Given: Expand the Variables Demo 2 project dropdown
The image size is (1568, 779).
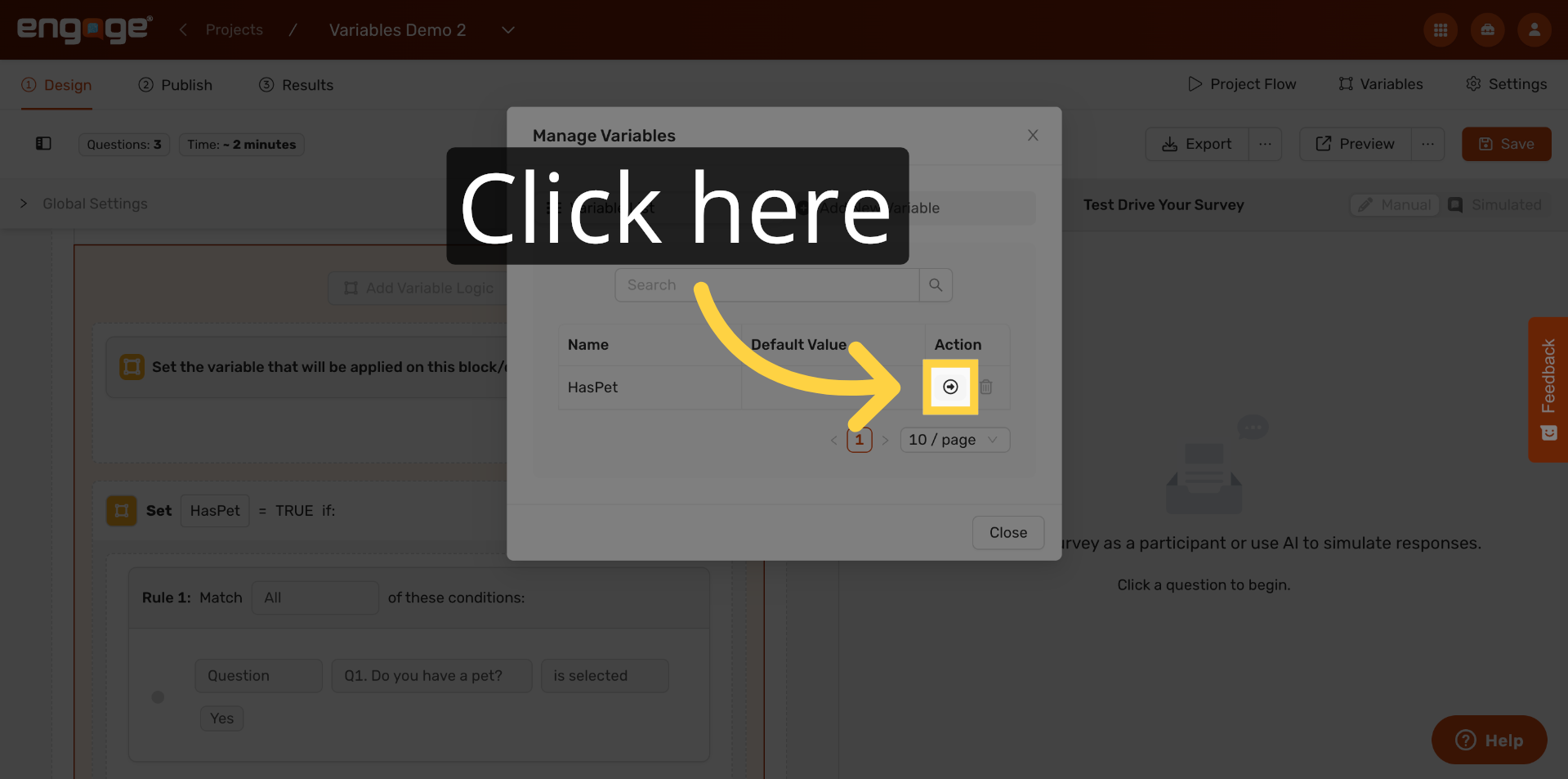Looking at the screenshot, I should click(507, 30).
